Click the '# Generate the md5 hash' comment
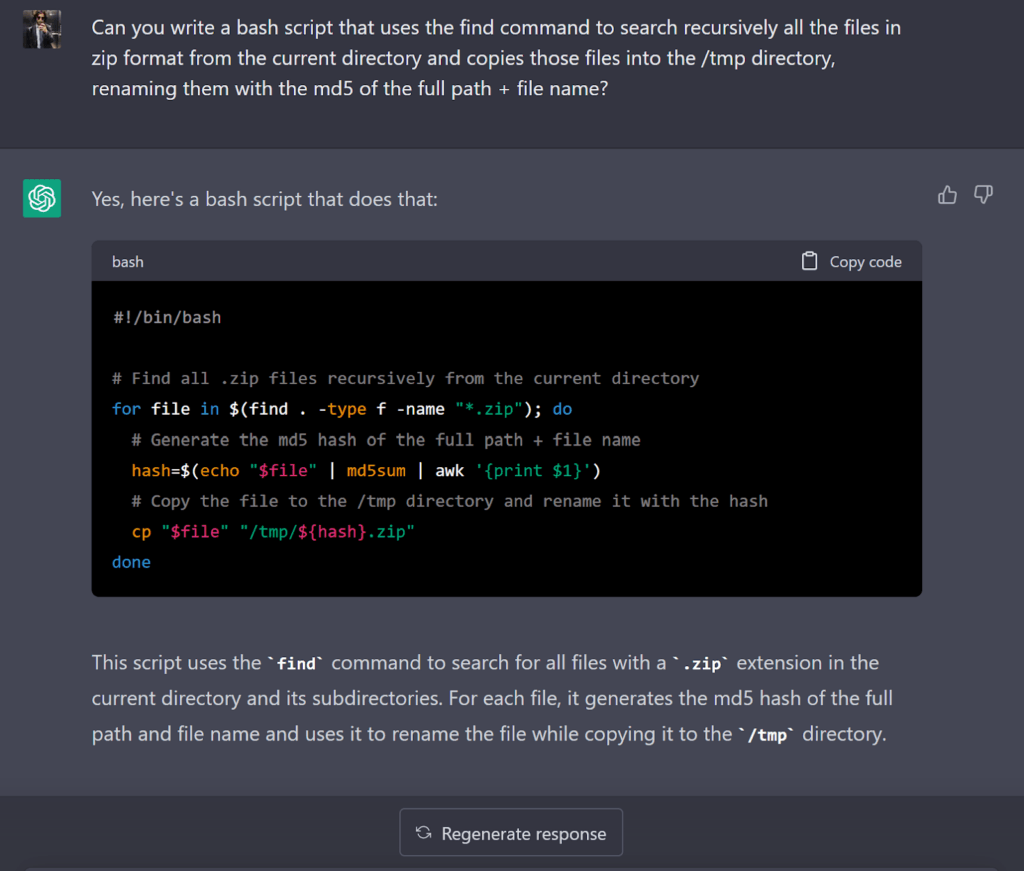The width and height of the screenshot is (1024, 871). (x=386, y=440)
